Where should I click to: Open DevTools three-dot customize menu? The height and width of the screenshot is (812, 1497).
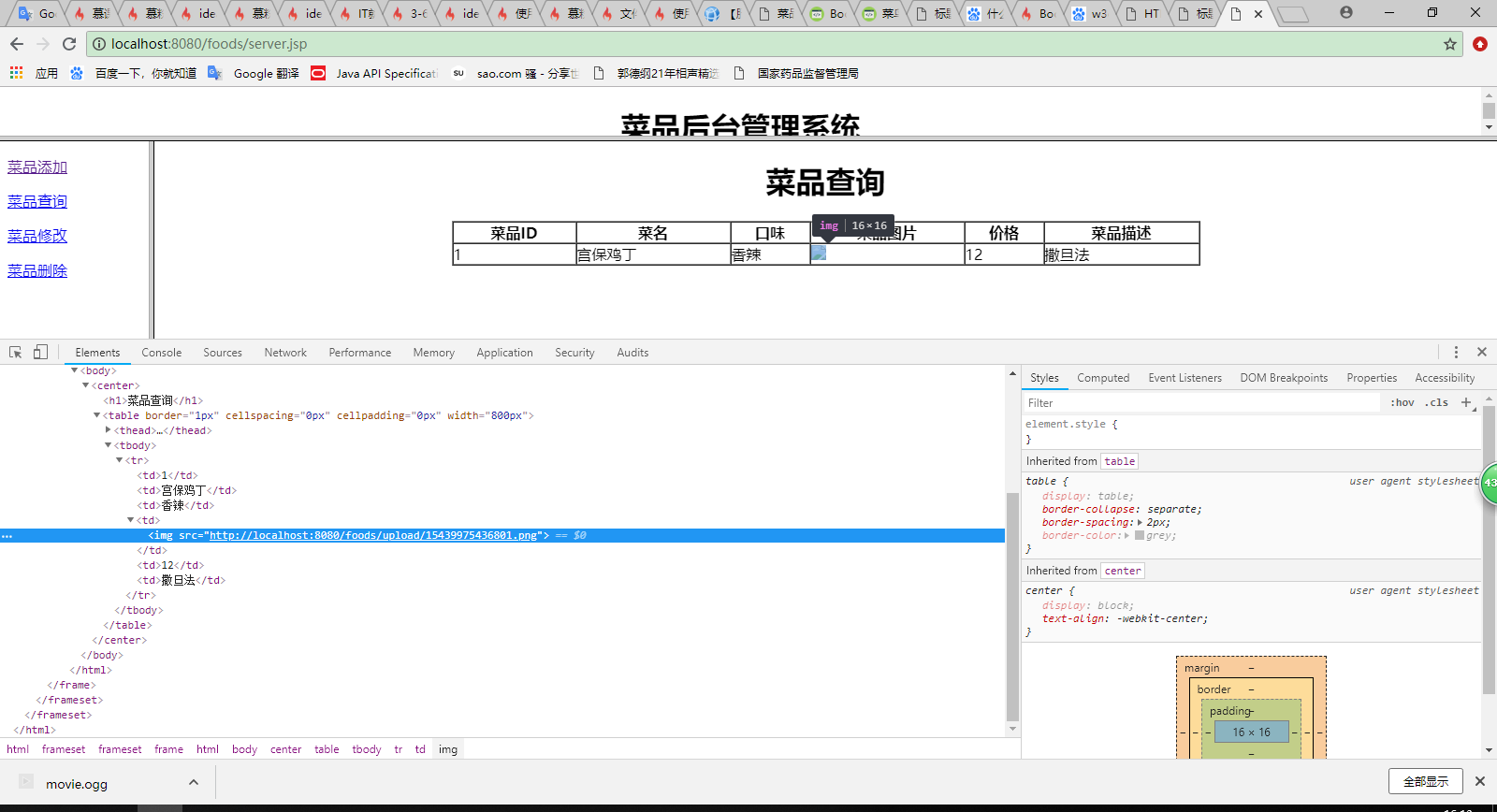coord(1456,353)
